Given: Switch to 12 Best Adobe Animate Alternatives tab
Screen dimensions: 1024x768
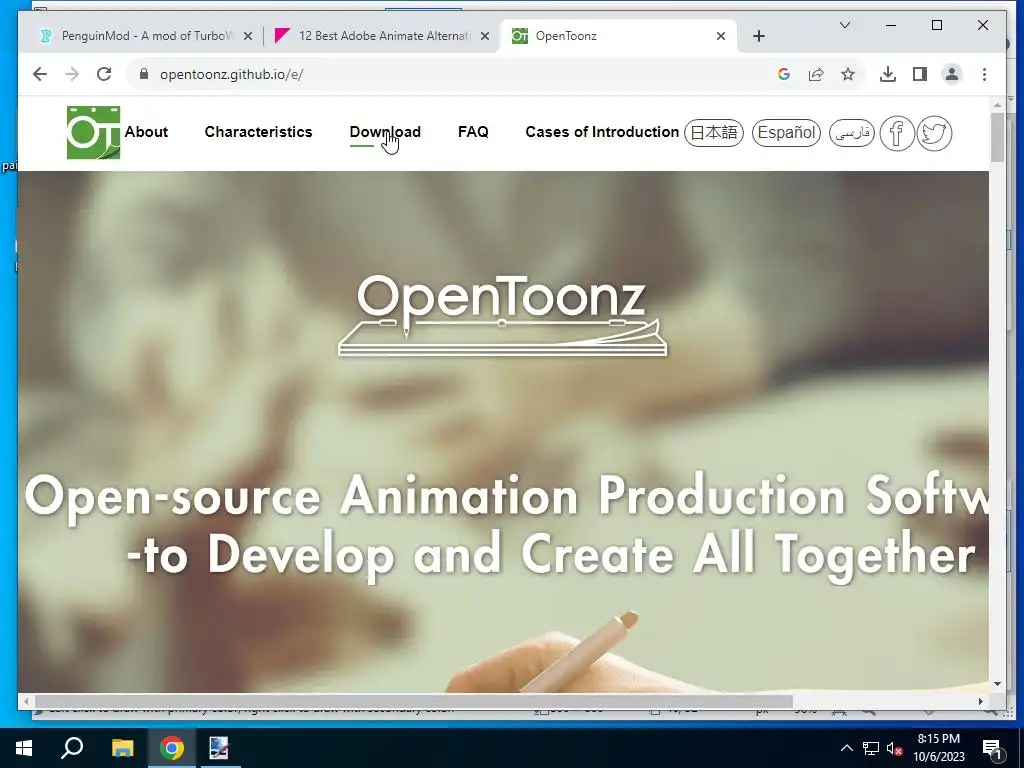Looking at the screenshot, I should [x=384, y=36].
